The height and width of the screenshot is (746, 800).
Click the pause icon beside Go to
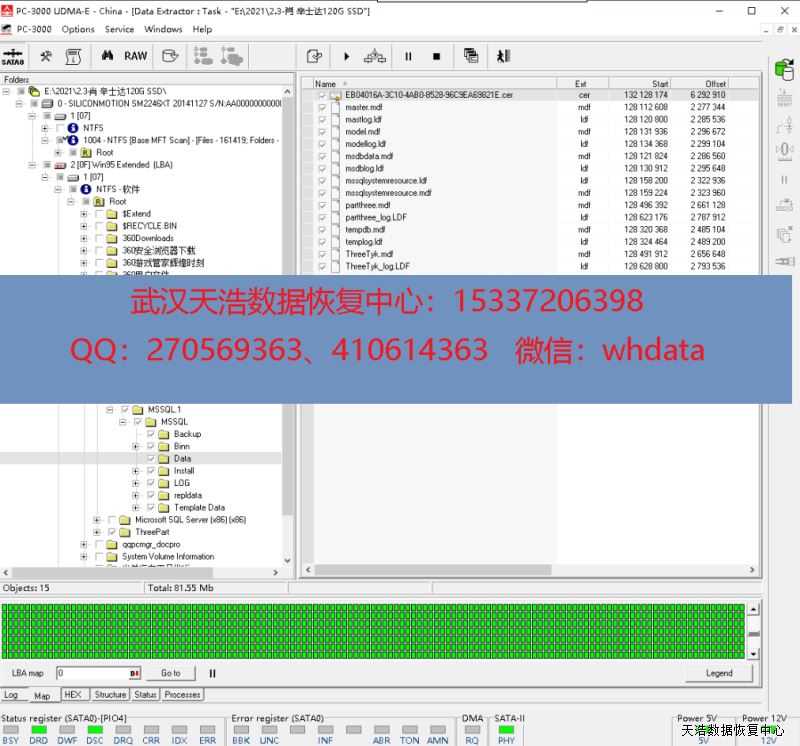(212, 674)
